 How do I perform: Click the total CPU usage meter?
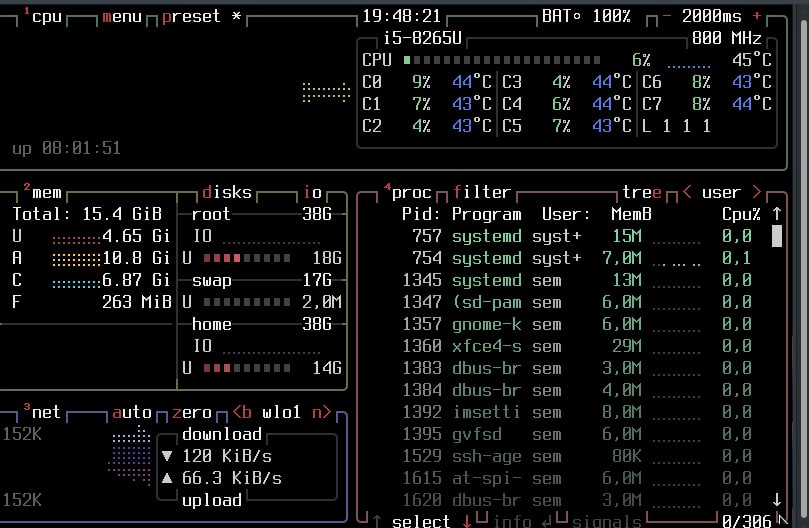(502, 60)
